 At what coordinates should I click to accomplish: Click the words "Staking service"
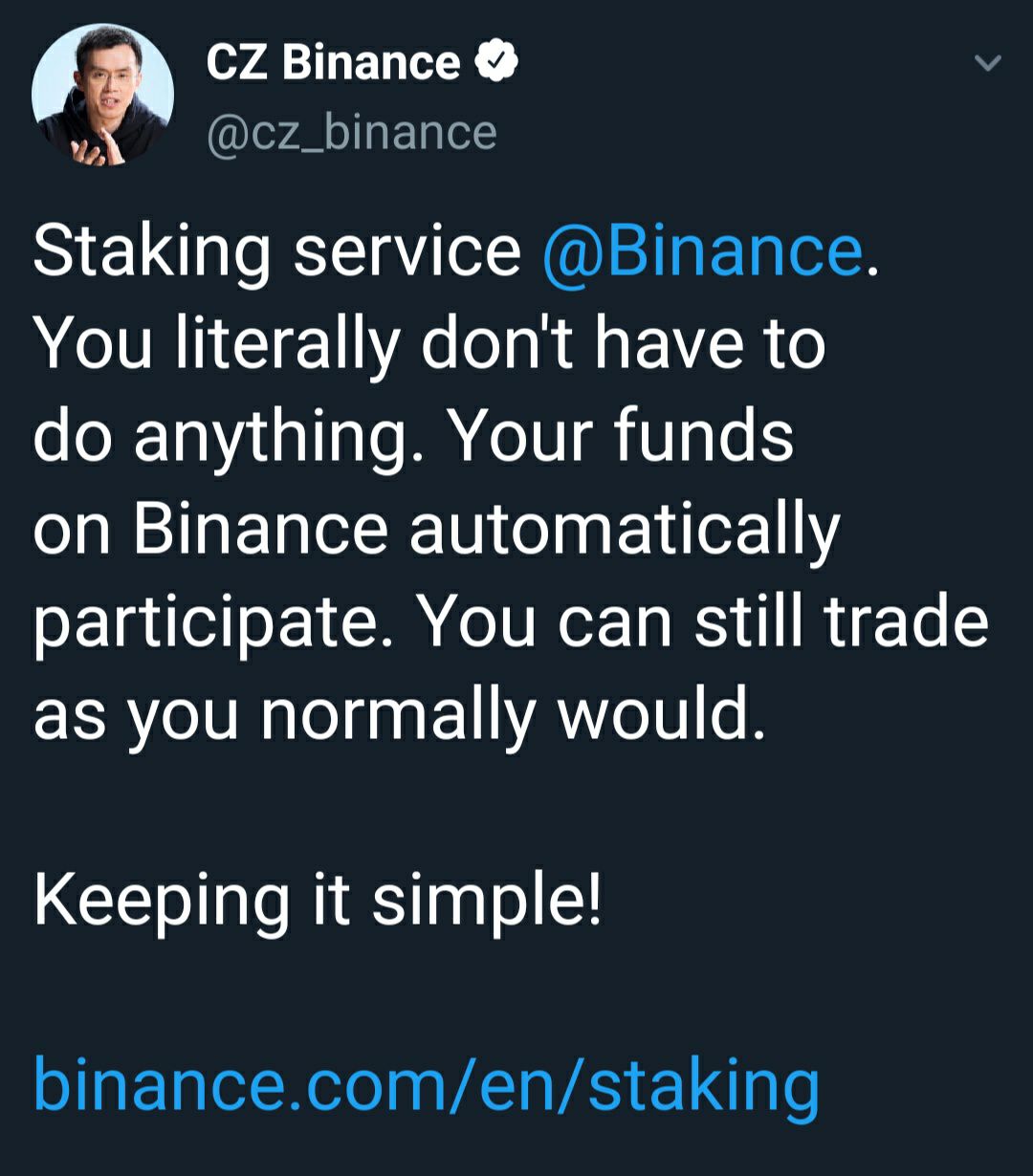(x=277, y=251)
